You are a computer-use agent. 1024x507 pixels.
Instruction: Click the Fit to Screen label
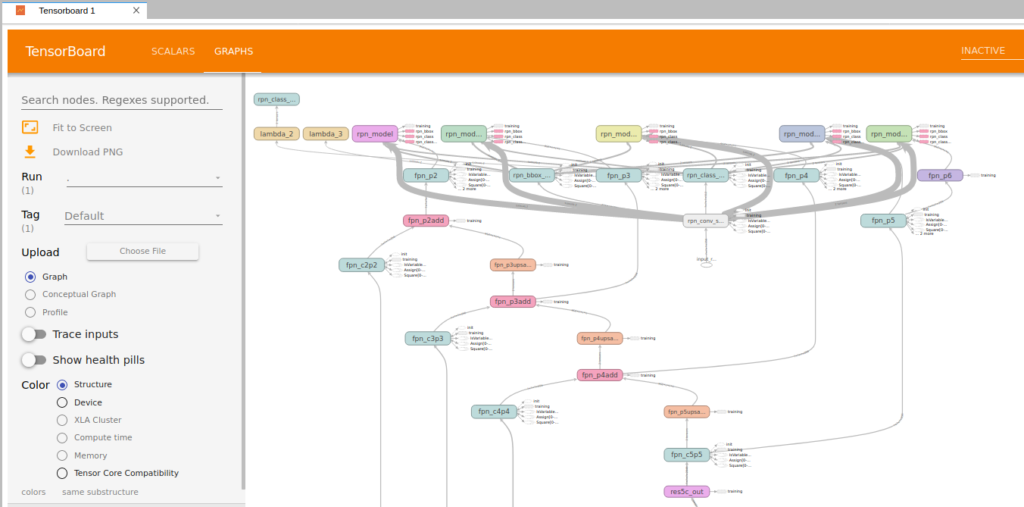[x=82, y=127]
